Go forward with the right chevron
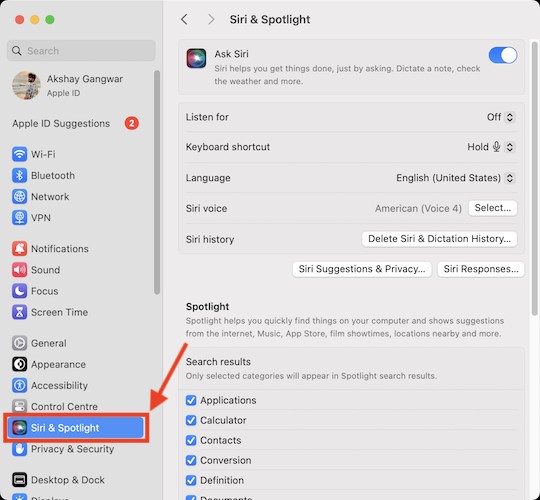The height and width of the screenshot is (500, 540). [211, 19]
